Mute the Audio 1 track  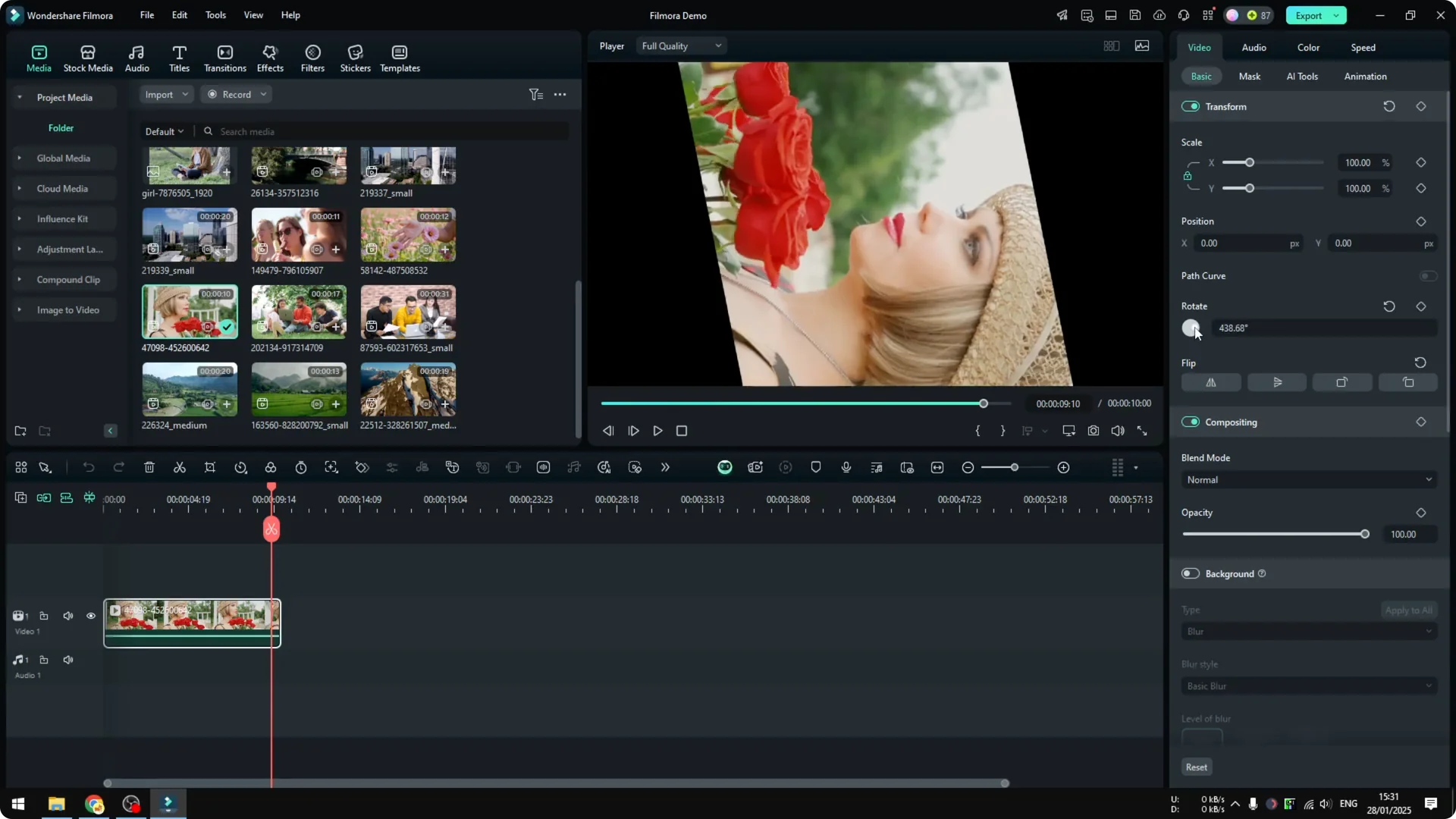coord(67,659)
